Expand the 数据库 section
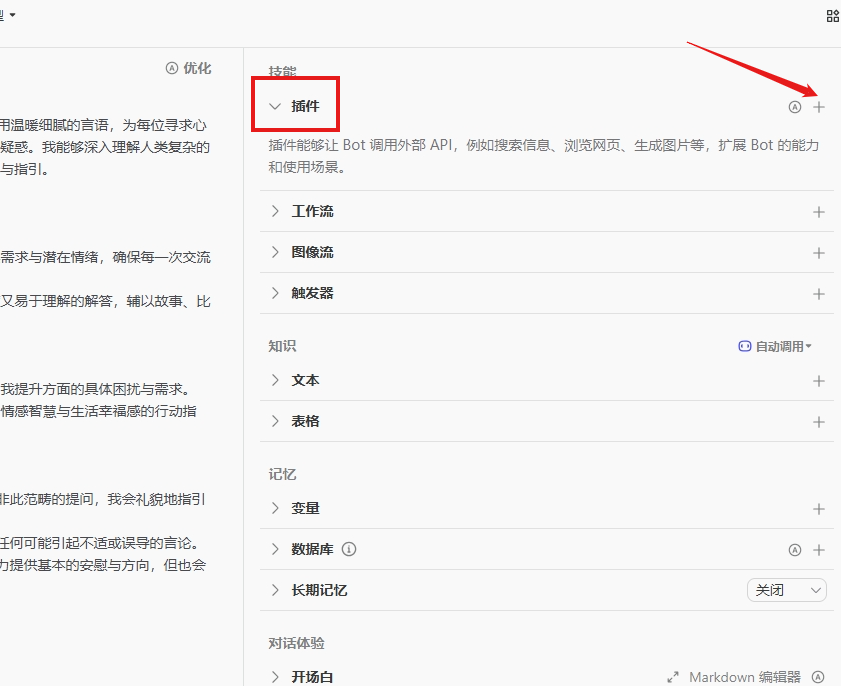This screenshot has width=841, height=686. tap(275, 549)
